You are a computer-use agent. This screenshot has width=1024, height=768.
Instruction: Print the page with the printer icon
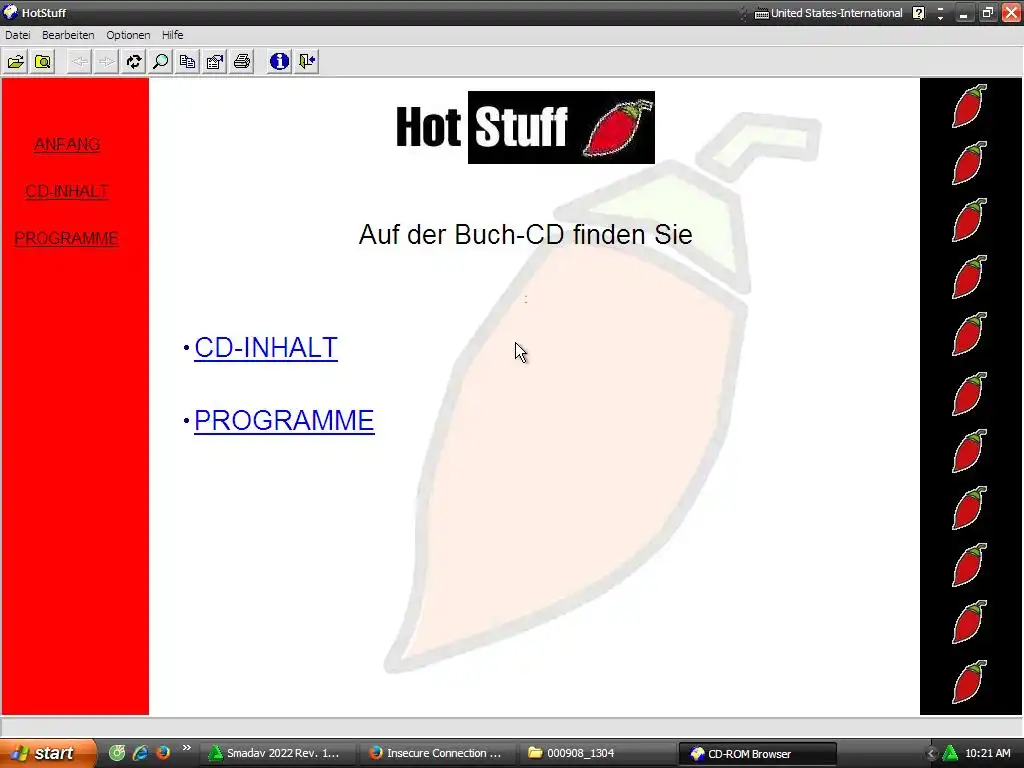pyautogui.click(x=242, y=61)
